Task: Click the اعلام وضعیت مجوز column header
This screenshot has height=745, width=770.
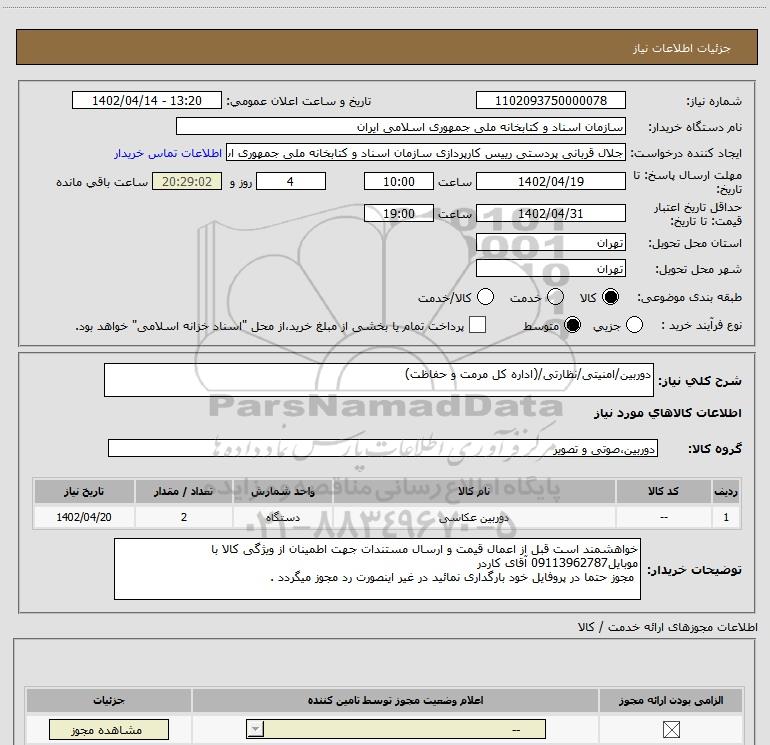Action: pos(395,700)
